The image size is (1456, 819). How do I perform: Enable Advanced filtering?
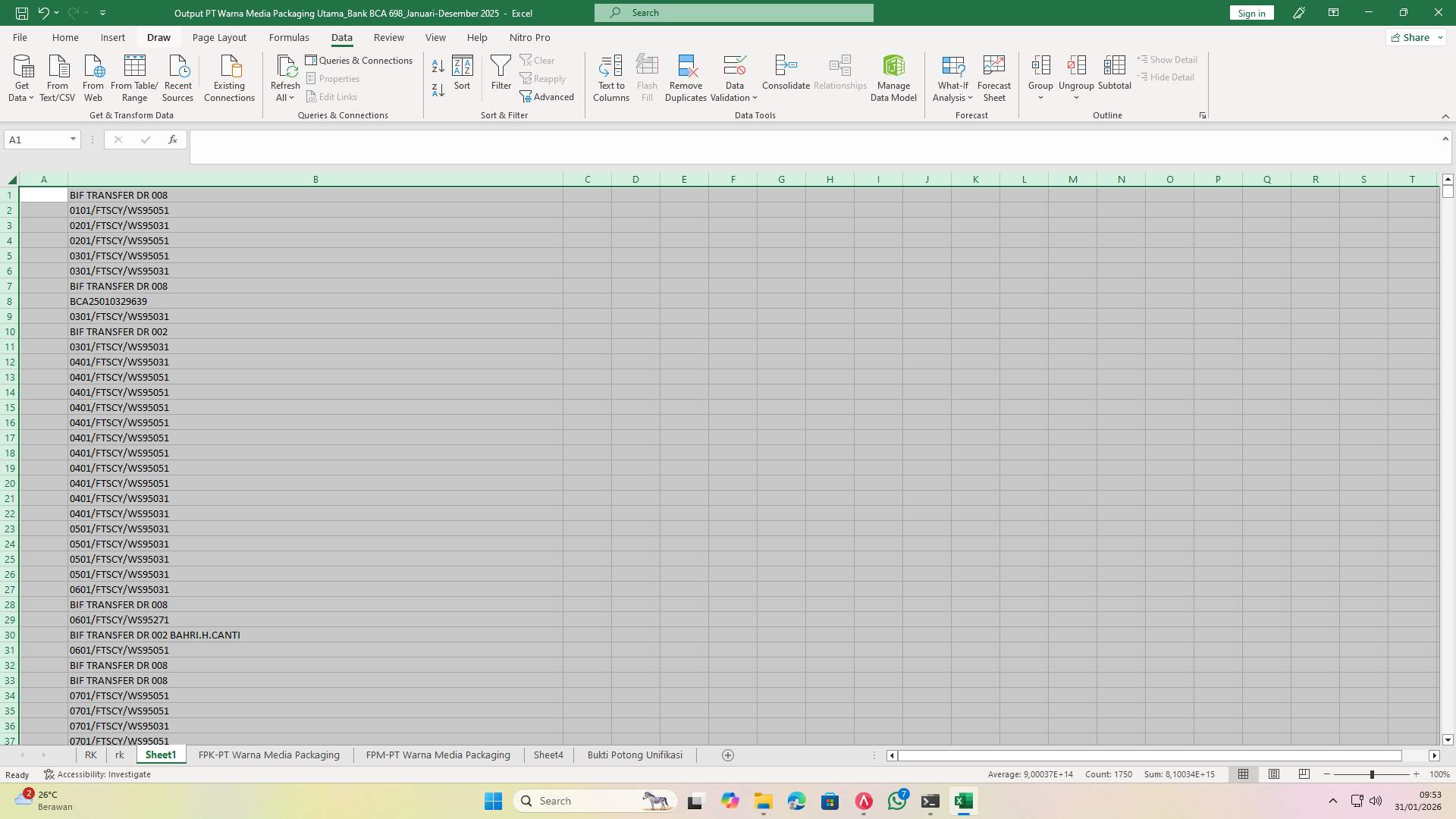[x=548, y=96]
